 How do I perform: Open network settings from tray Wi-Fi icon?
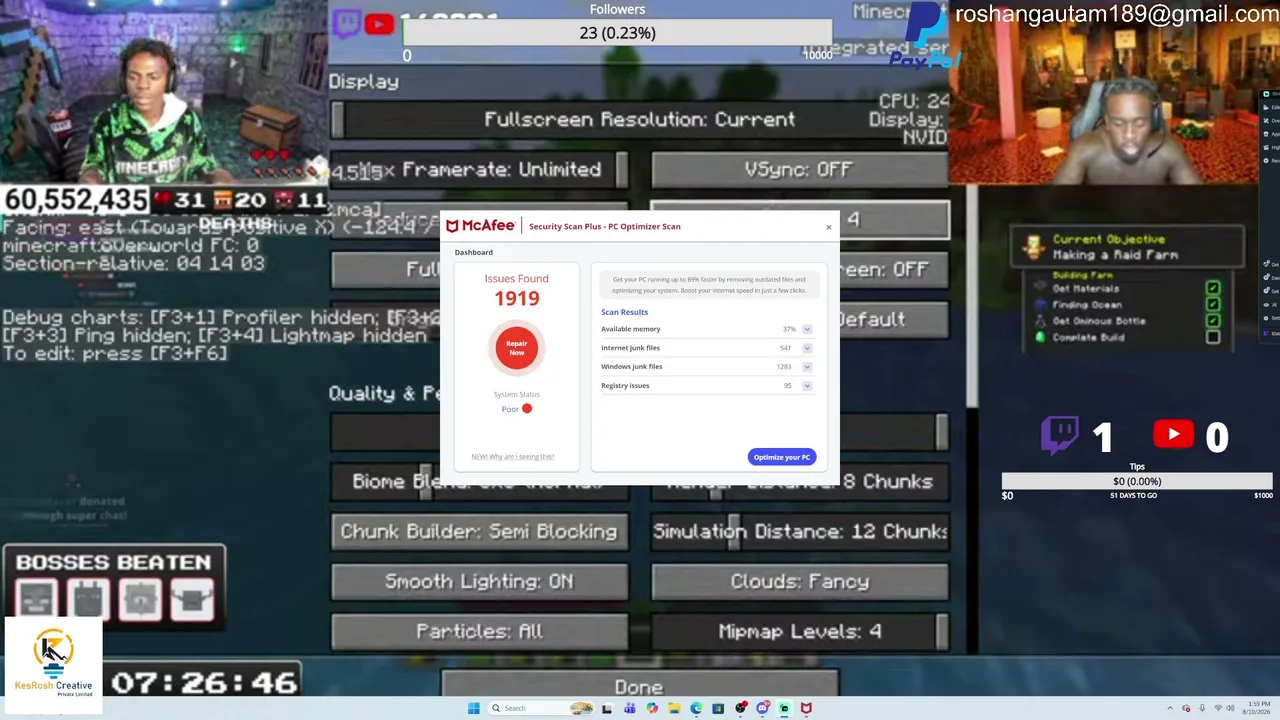click(1217, 708)
